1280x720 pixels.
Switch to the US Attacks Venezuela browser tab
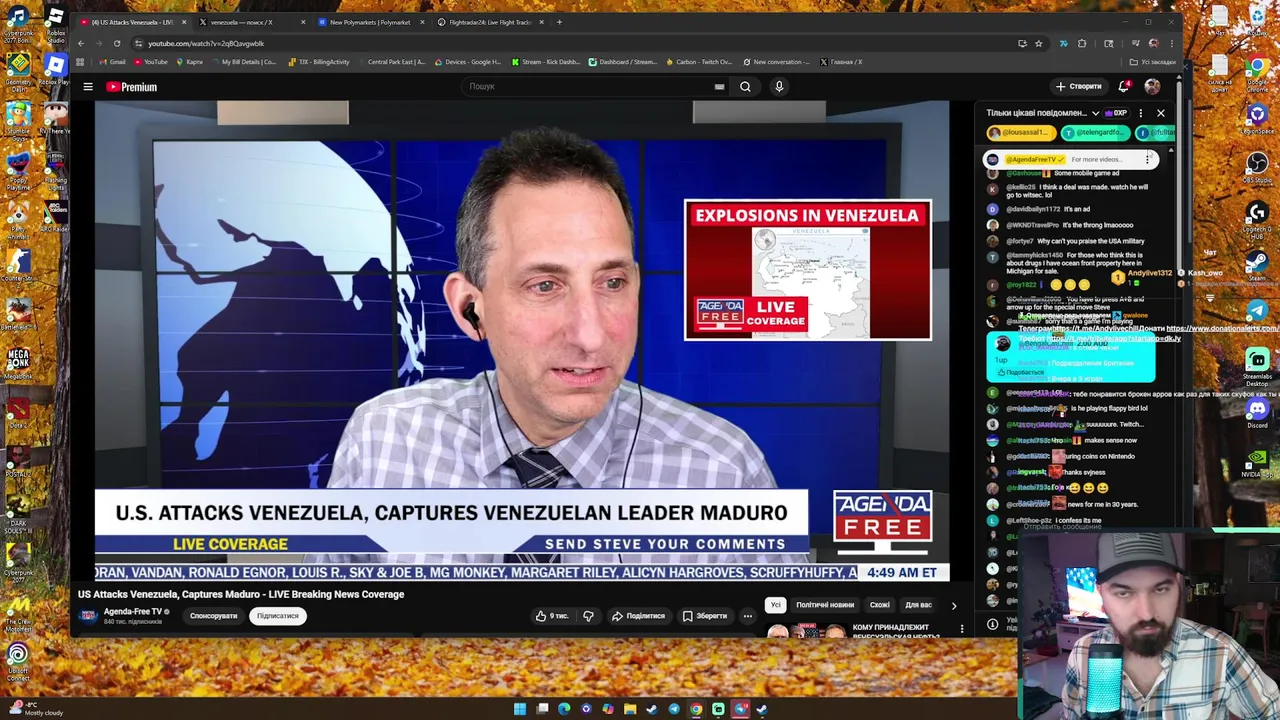[132, 22]
